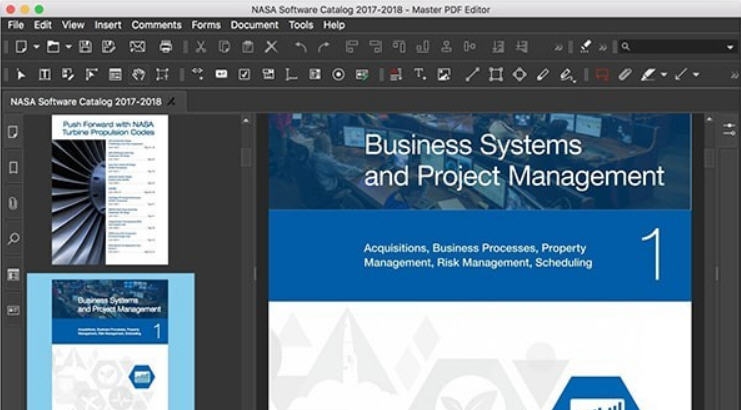
Task: Select the Line drawing tool
Action: 470,74
